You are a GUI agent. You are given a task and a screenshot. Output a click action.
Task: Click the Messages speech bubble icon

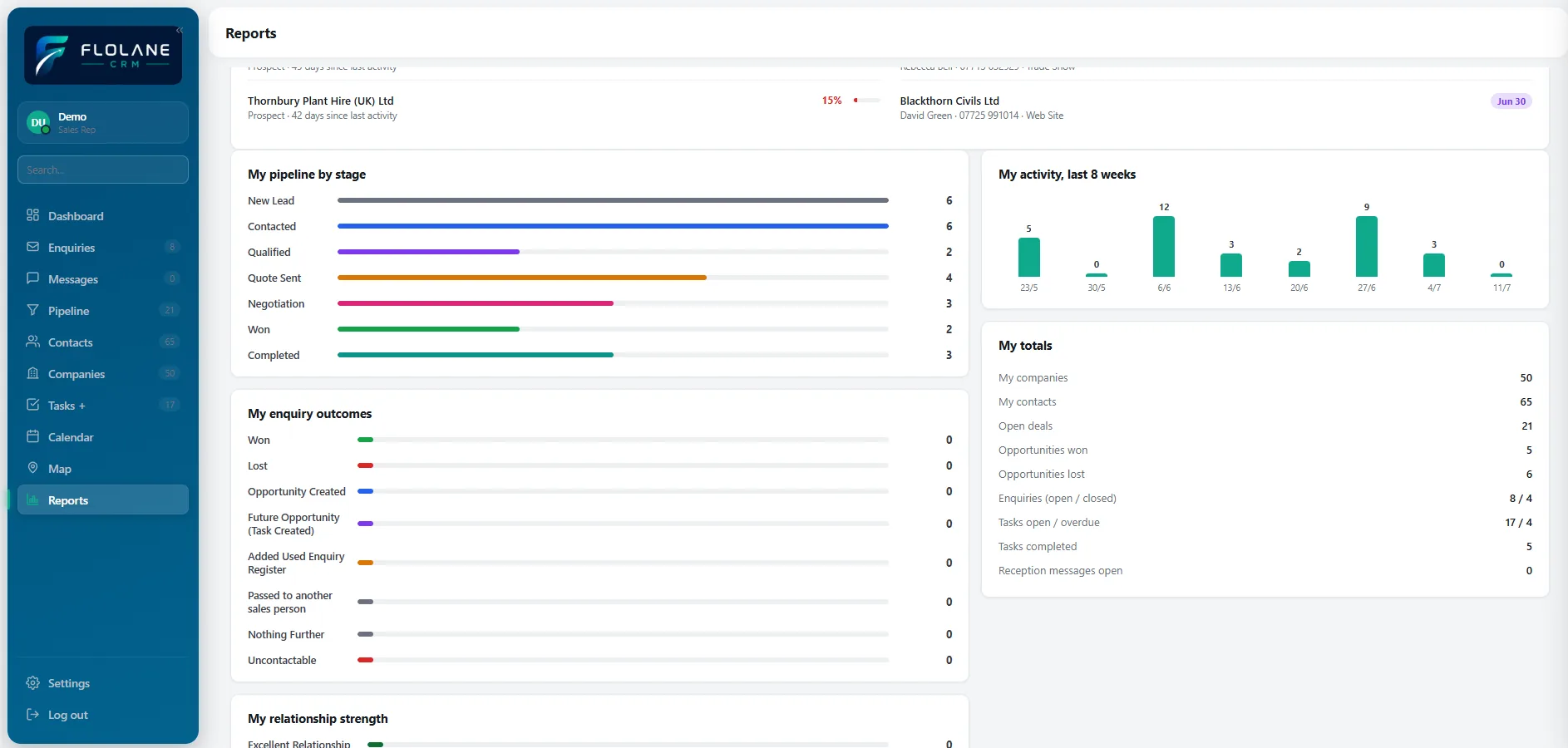click(x=33, y=278)
